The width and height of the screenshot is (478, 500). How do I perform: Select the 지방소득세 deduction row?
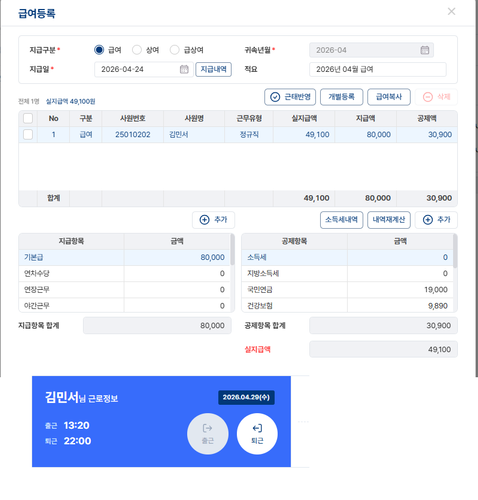pyautogui.click(x=347, y=274)
